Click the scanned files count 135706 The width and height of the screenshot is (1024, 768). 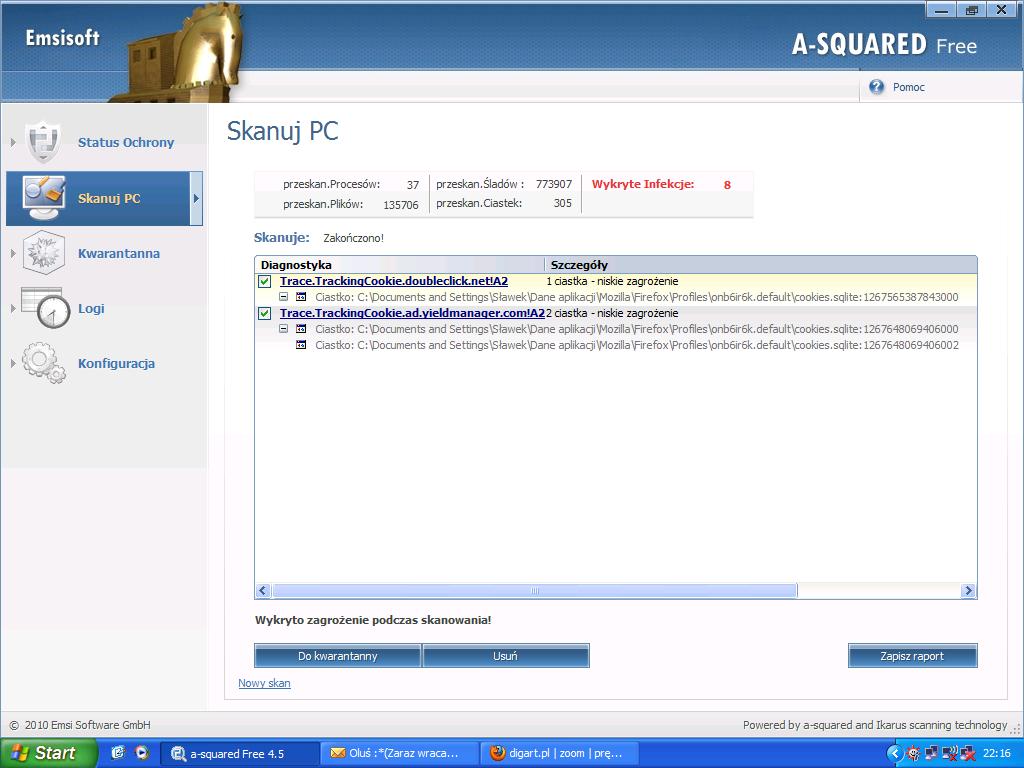tap(401, 204)
